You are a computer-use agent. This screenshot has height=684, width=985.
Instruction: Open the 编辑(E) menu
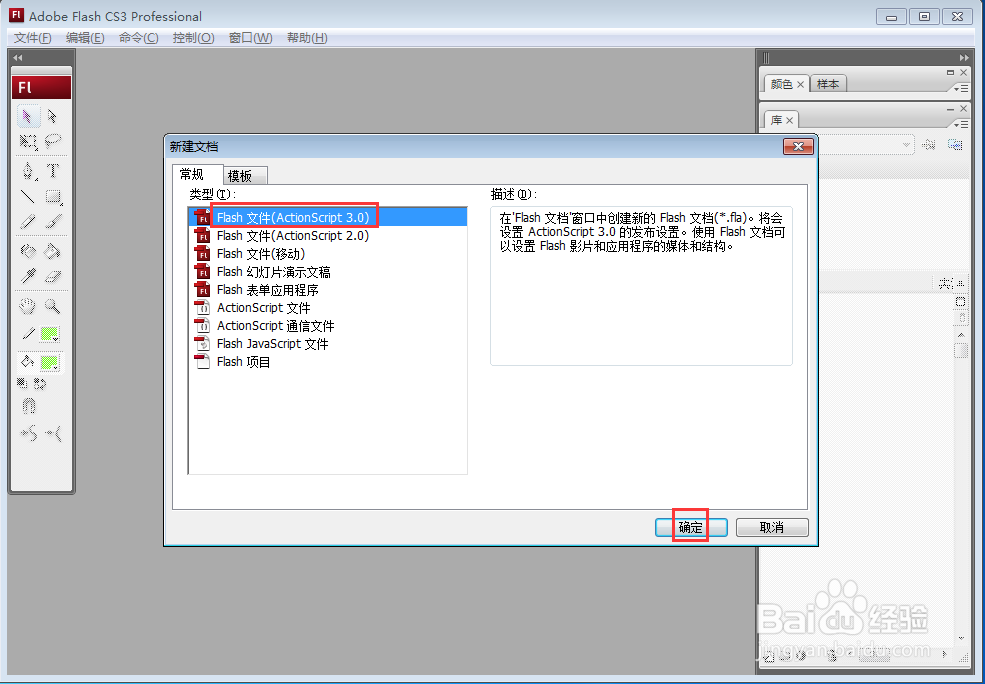(85, 38)
